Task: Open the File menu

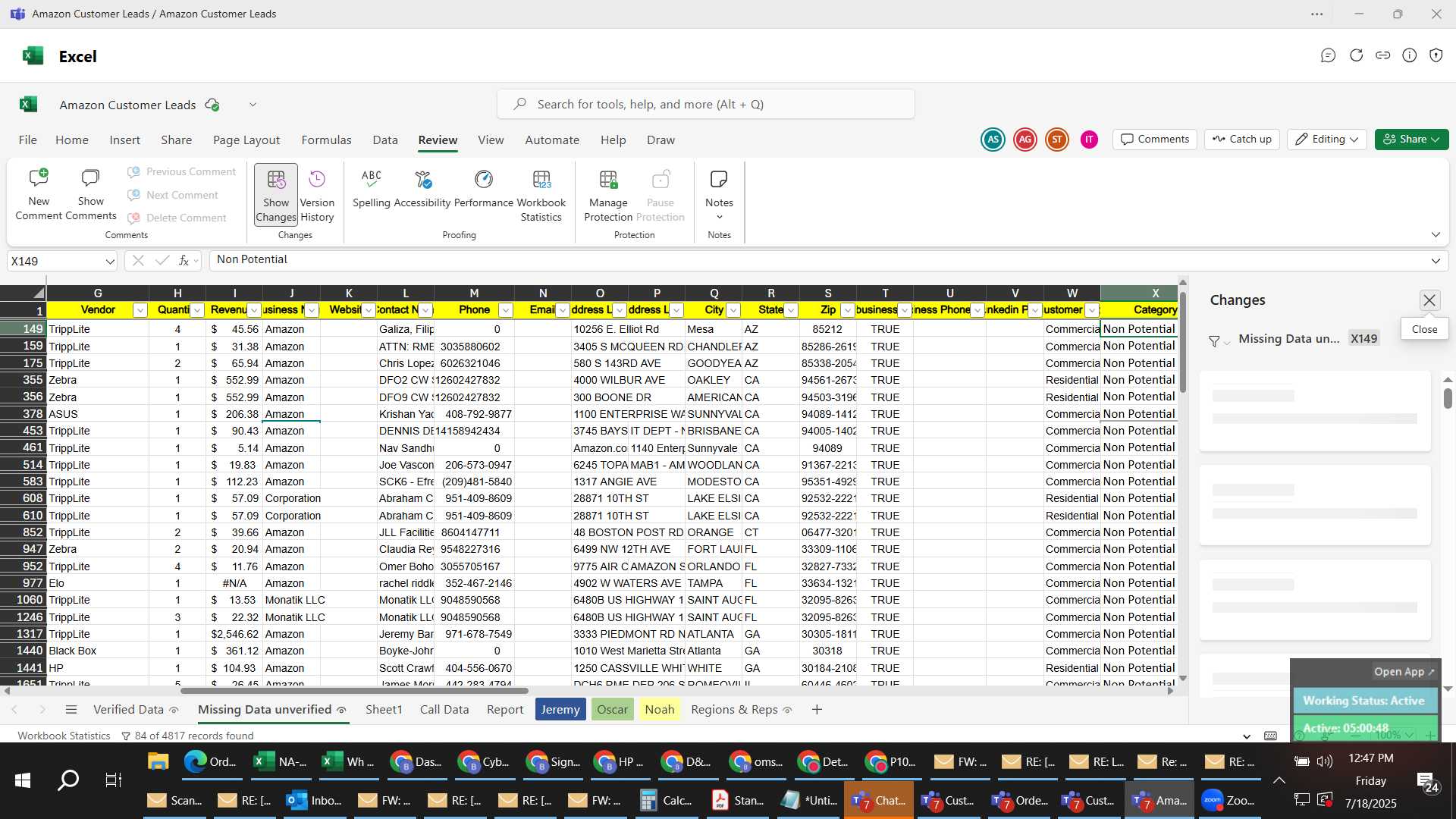Action: coord(27,140)
